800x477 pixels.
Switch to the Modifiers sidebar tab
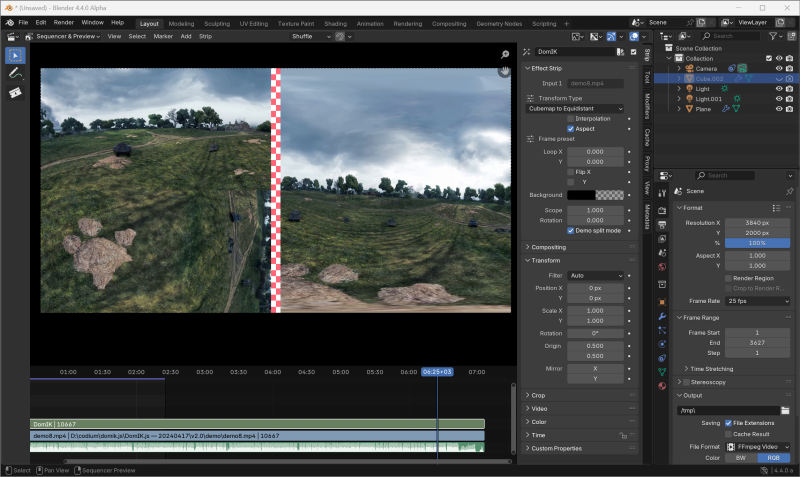[647, 106]
